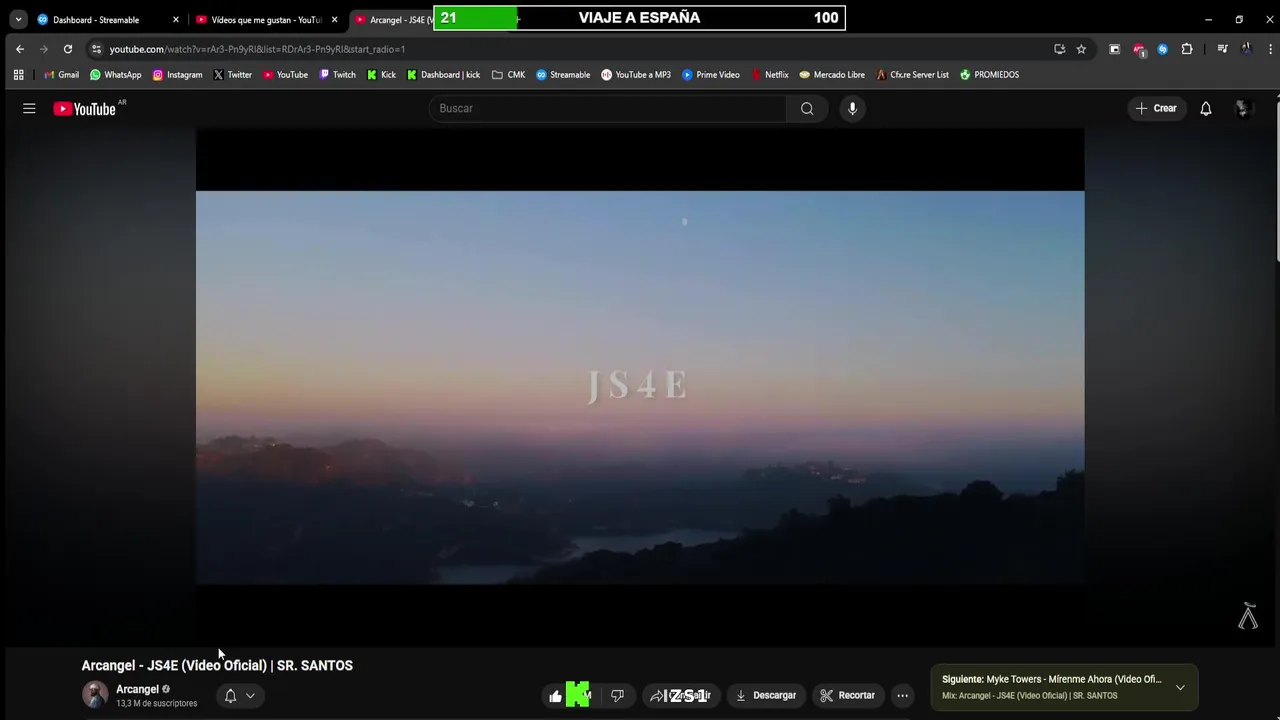Open the Prime Video bookmark
1280x720 pixels.
pos(711,75)
